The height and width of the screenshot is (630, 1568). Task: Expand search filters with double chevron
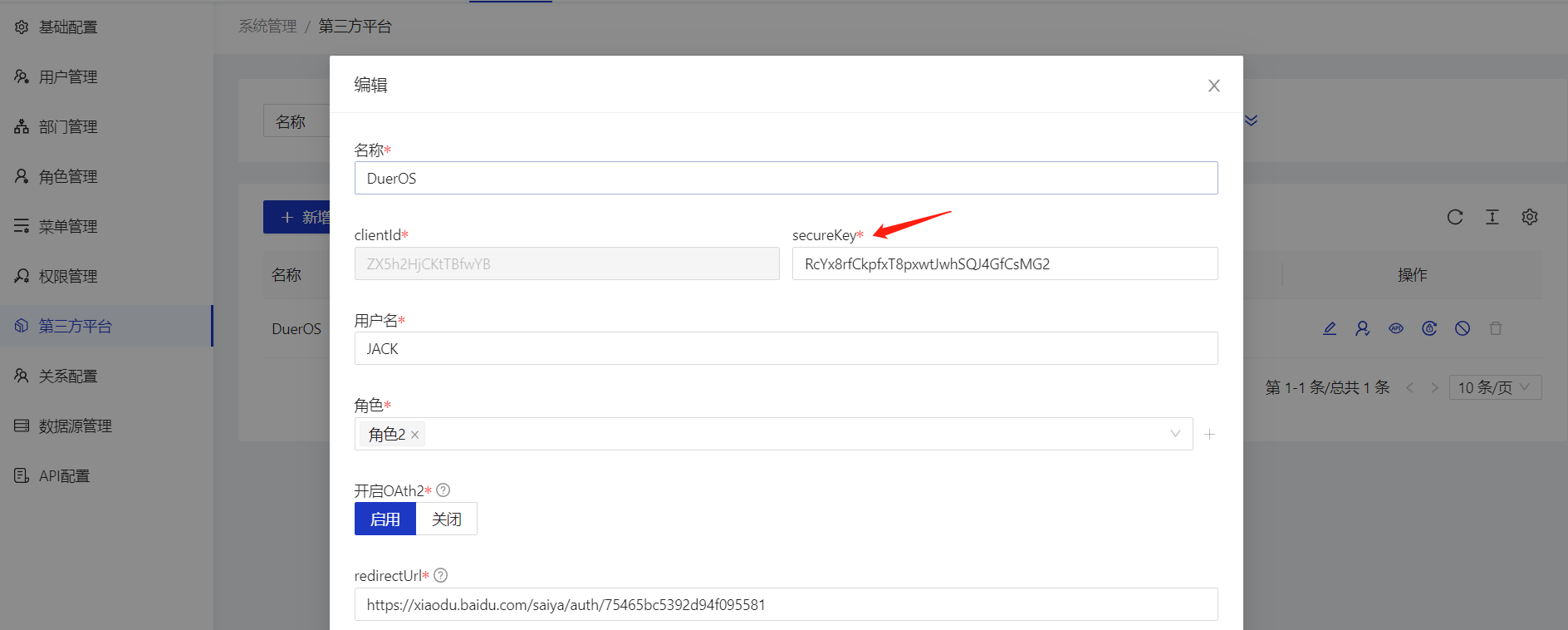click(x=1252, y=121)
